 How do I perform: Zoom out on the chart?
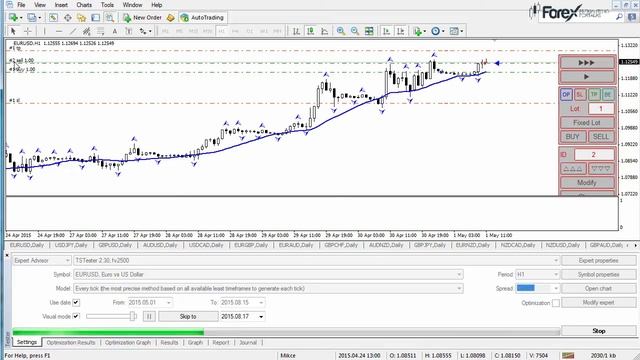tap(355, 31)
